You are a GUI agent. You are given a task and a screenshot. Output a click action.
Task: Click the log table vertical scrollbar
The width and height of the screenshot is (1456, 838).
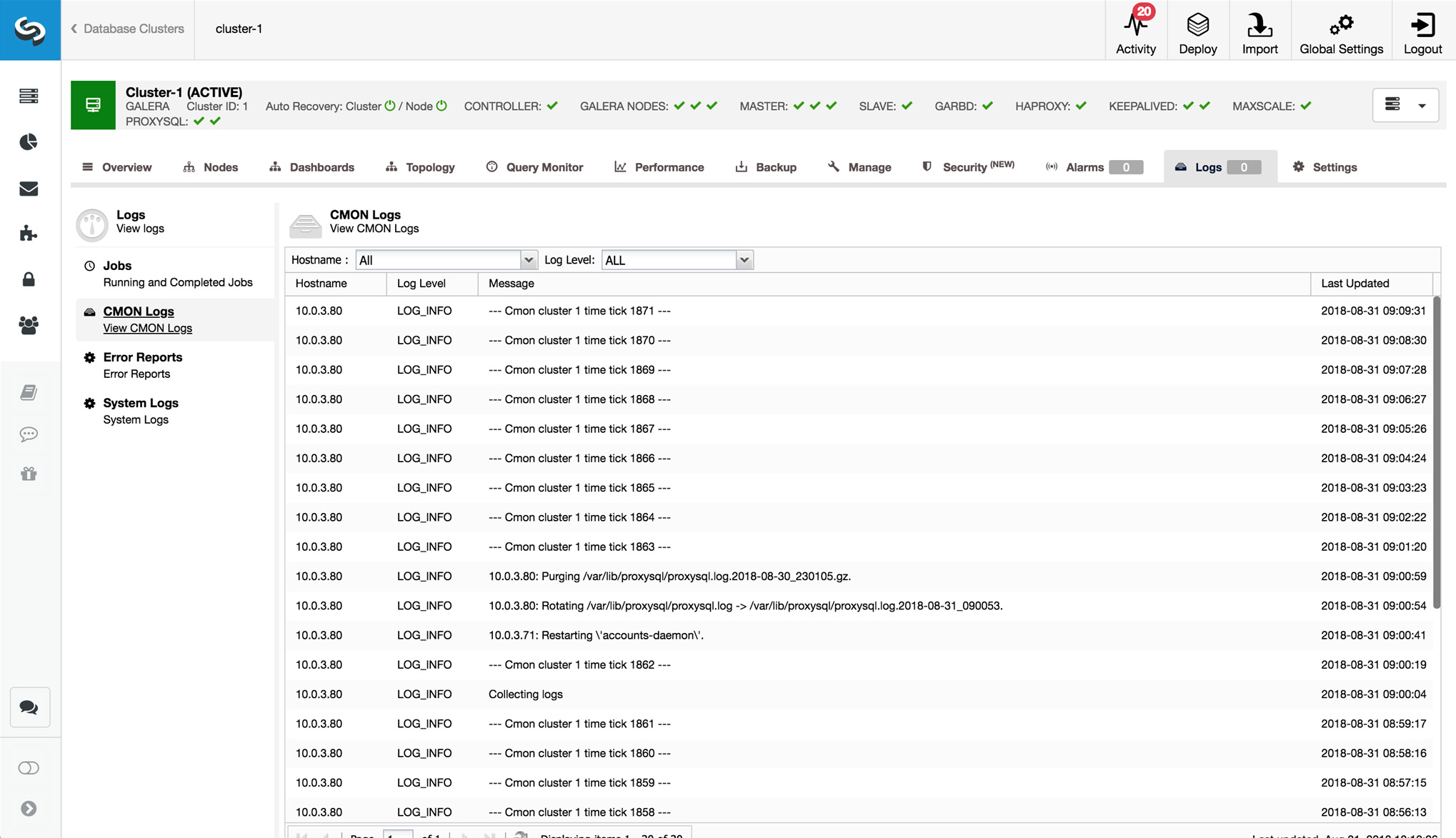(1436, 452)
